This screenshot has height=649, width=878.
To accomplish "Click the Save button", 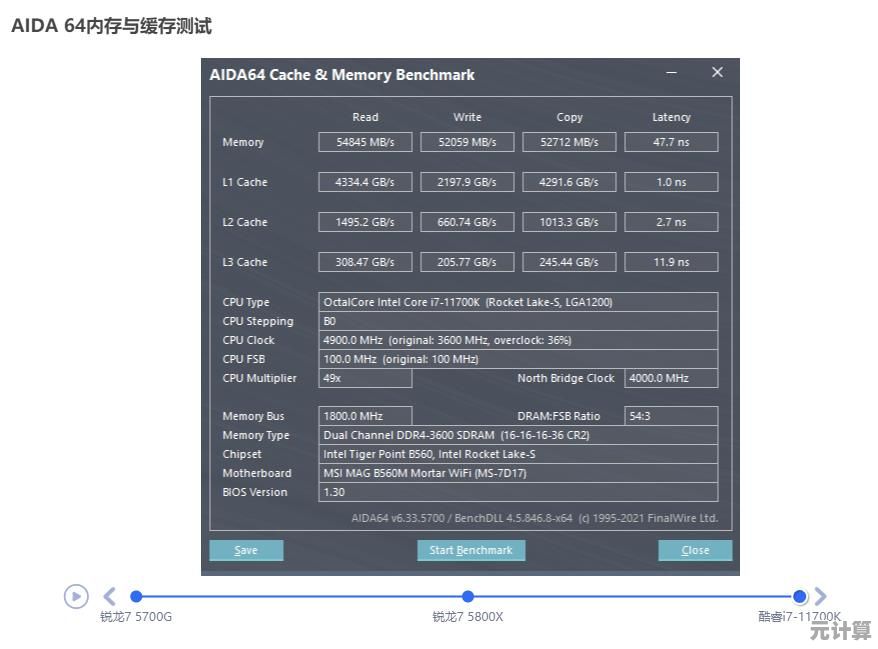I will pos(246,550).
